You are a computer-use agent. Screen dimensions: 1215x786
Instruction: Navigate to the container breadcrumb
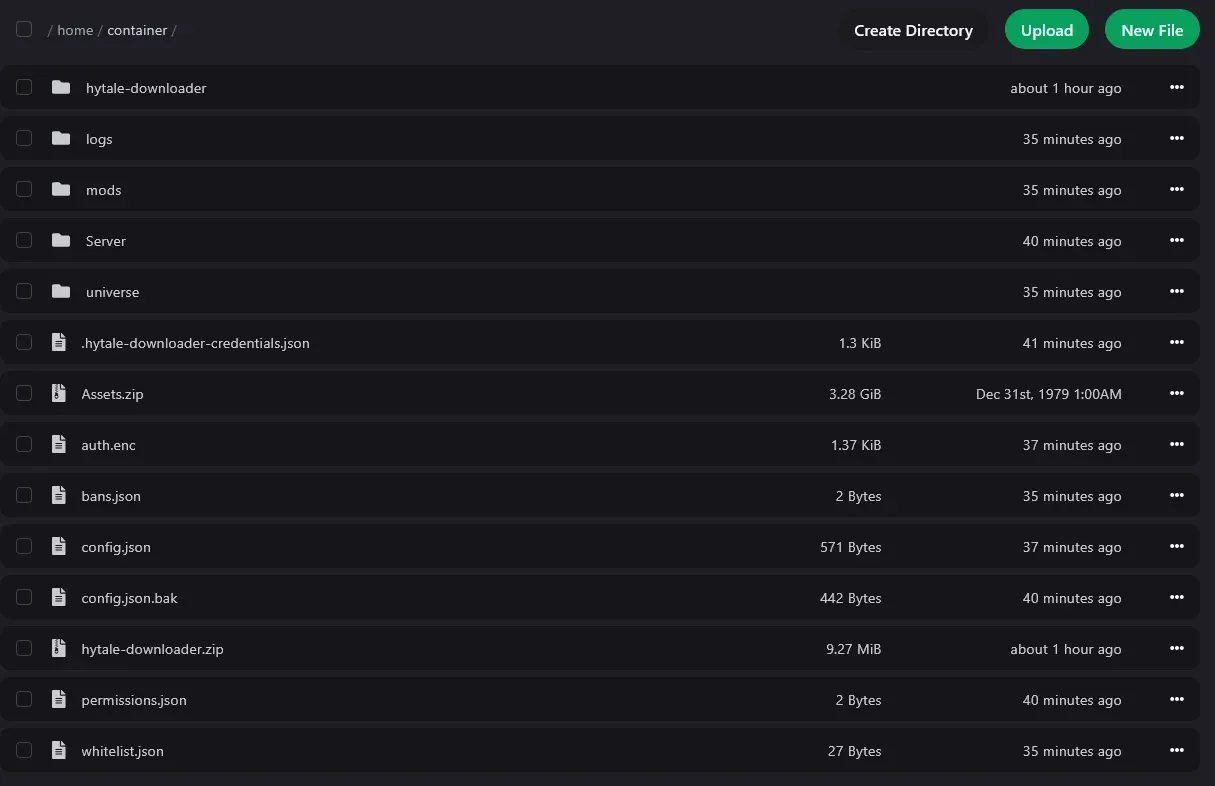tap(137, 30)
